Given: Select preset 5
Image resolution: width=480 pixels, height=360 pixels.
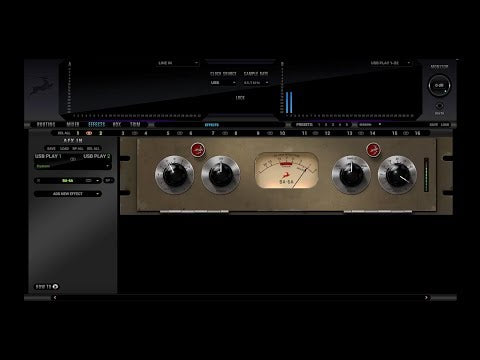Looking at the screenshot, I should pos(347,125).
